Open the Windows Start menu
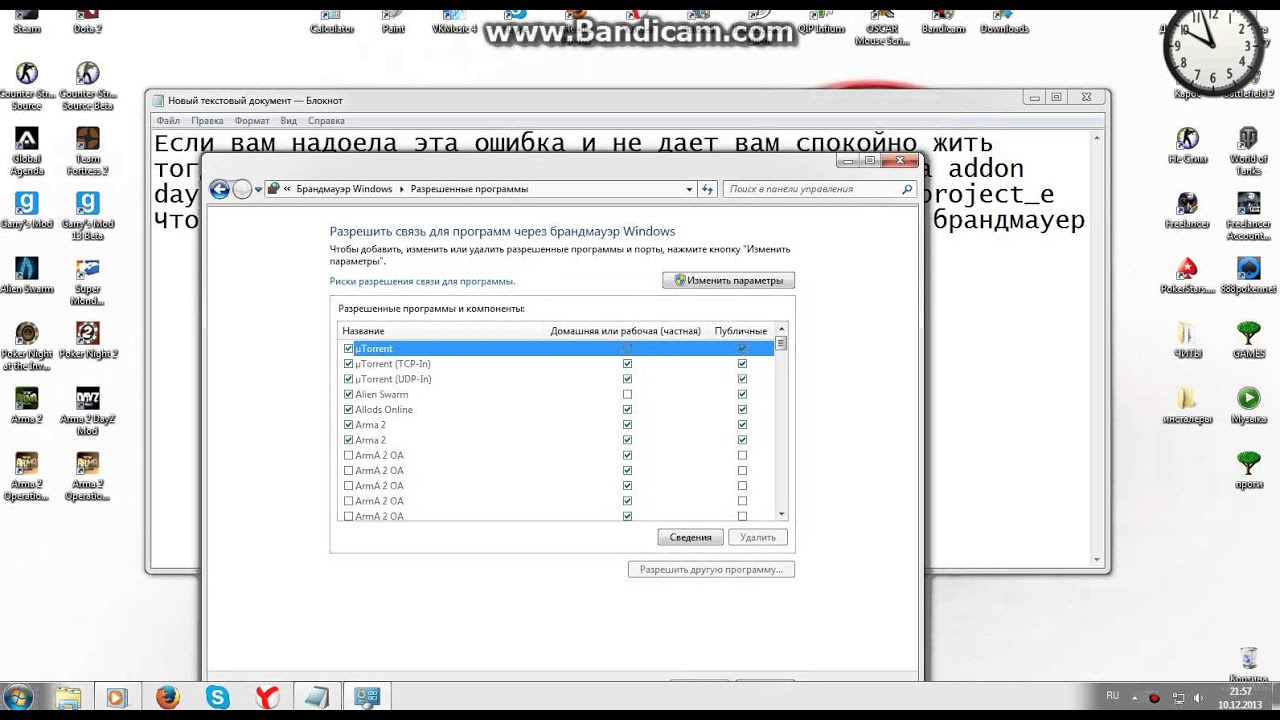Viewport: 1280px width, 720px height. pyautogui.click(x=18, y=697)
